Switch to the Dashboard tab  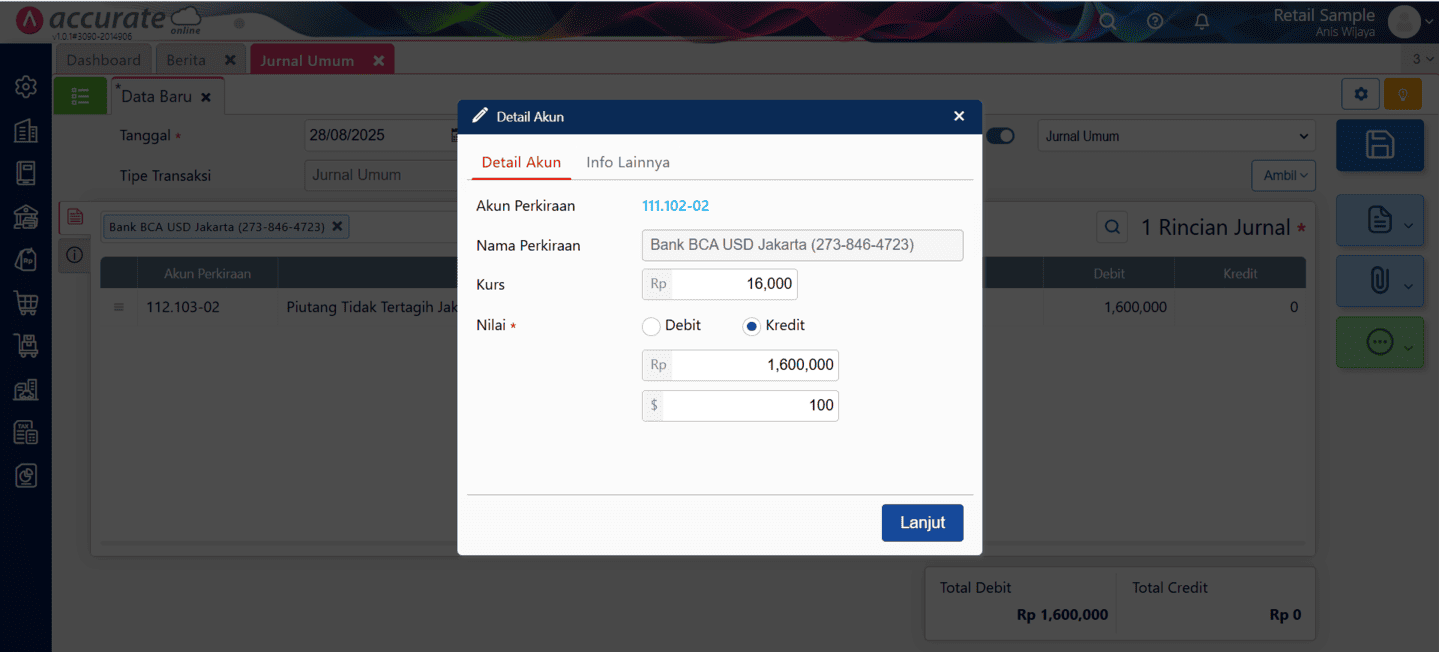tap(103, 60)
